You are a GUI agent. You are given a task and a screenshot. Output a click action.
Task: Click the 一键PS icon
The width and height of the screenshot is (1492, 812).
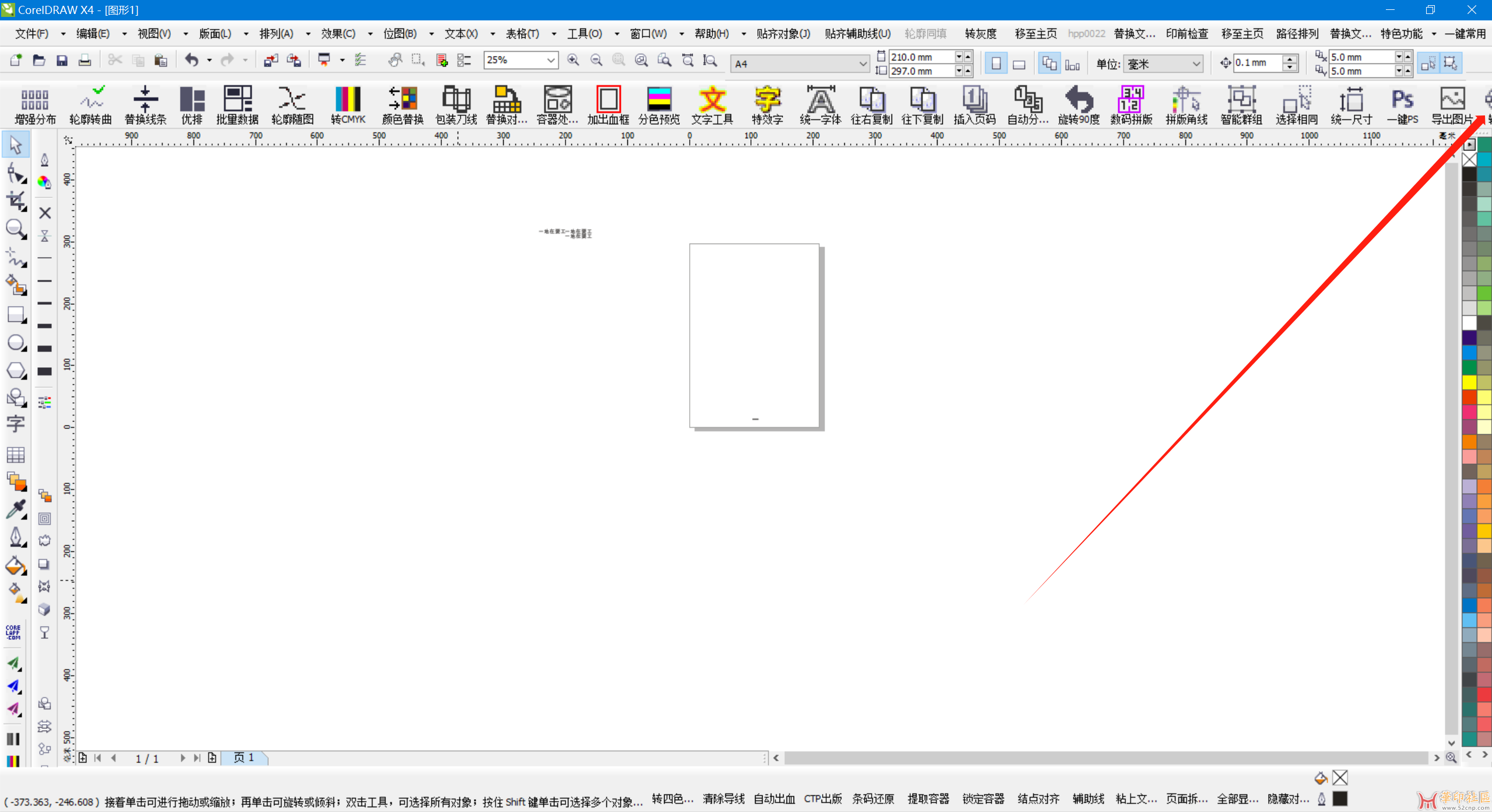[x=1402, y=105]
